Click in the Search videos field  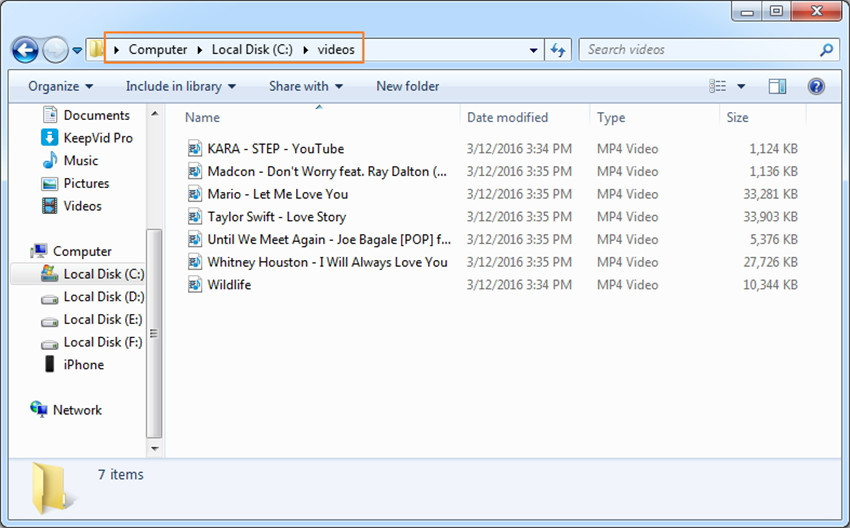pos(700,49)
